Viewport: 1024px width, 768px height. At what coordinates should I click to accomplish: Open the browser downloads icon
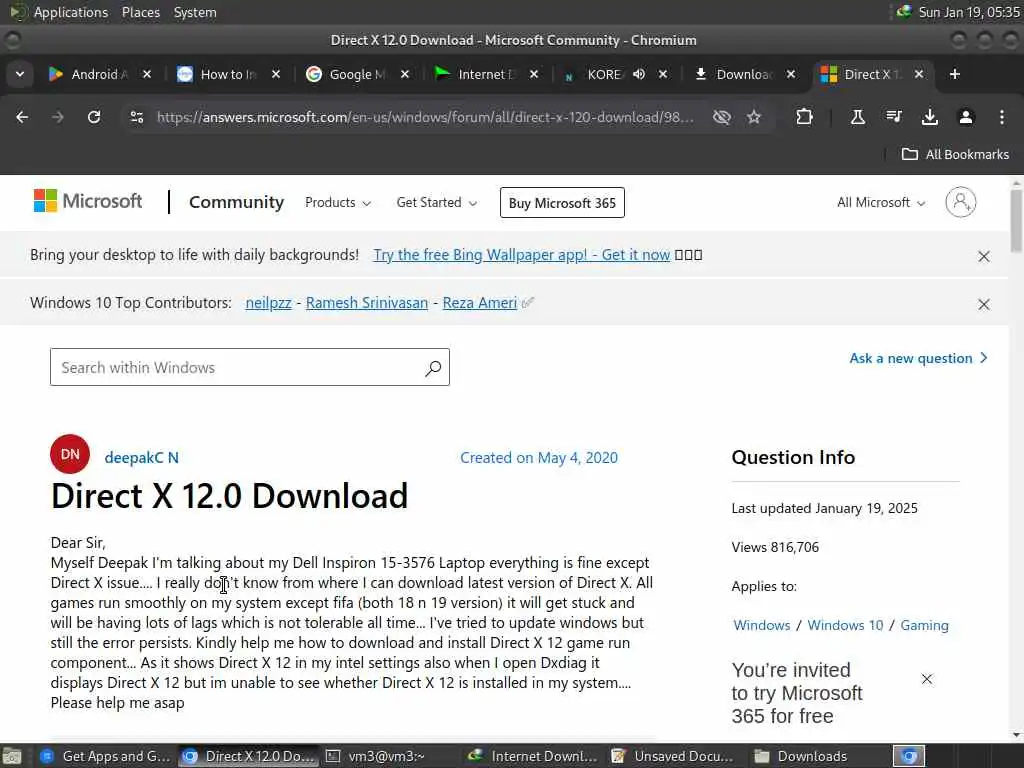click(x=929, y=117)
